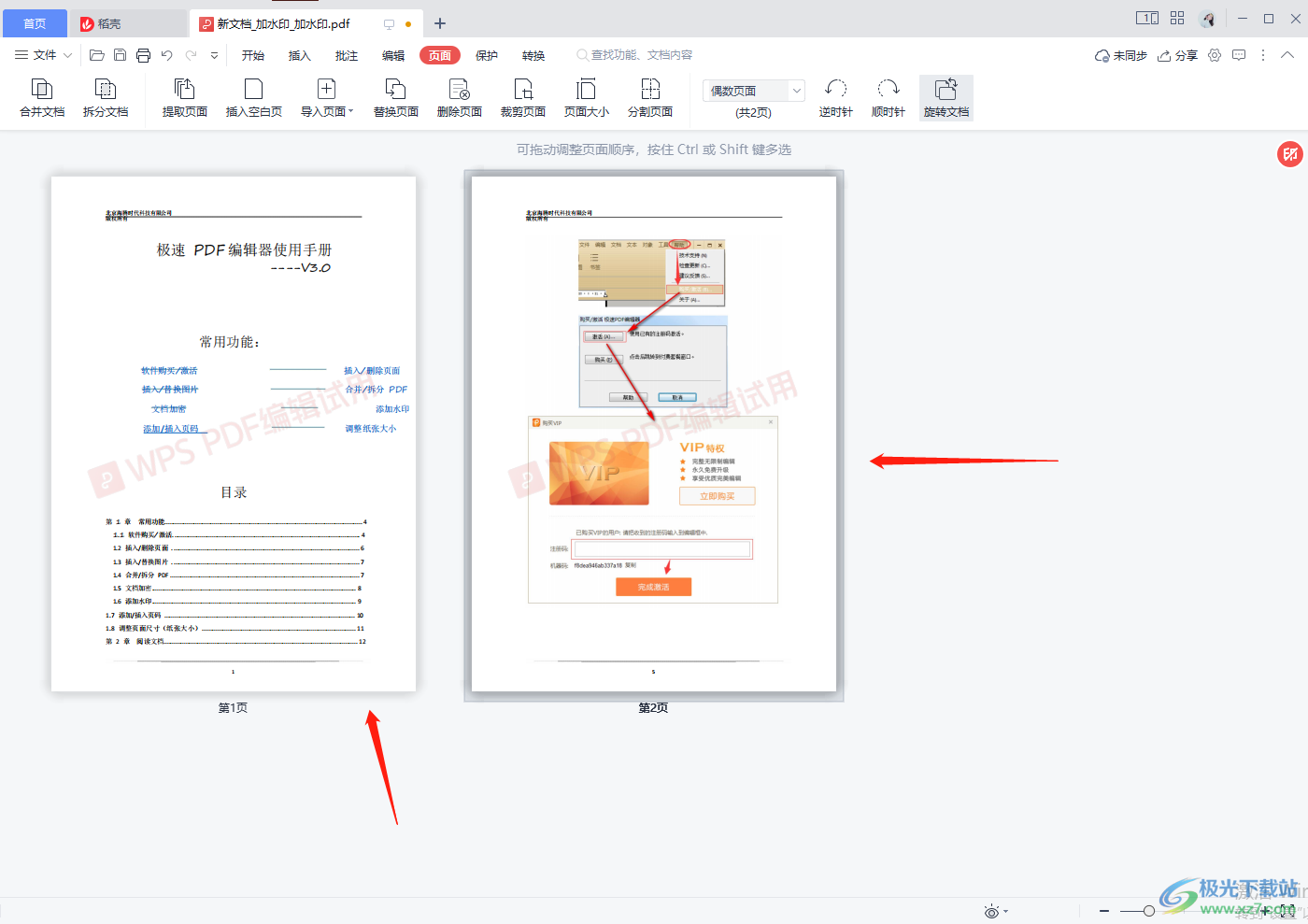Click the open folder icon in quick toolbar

coord(96,56)
